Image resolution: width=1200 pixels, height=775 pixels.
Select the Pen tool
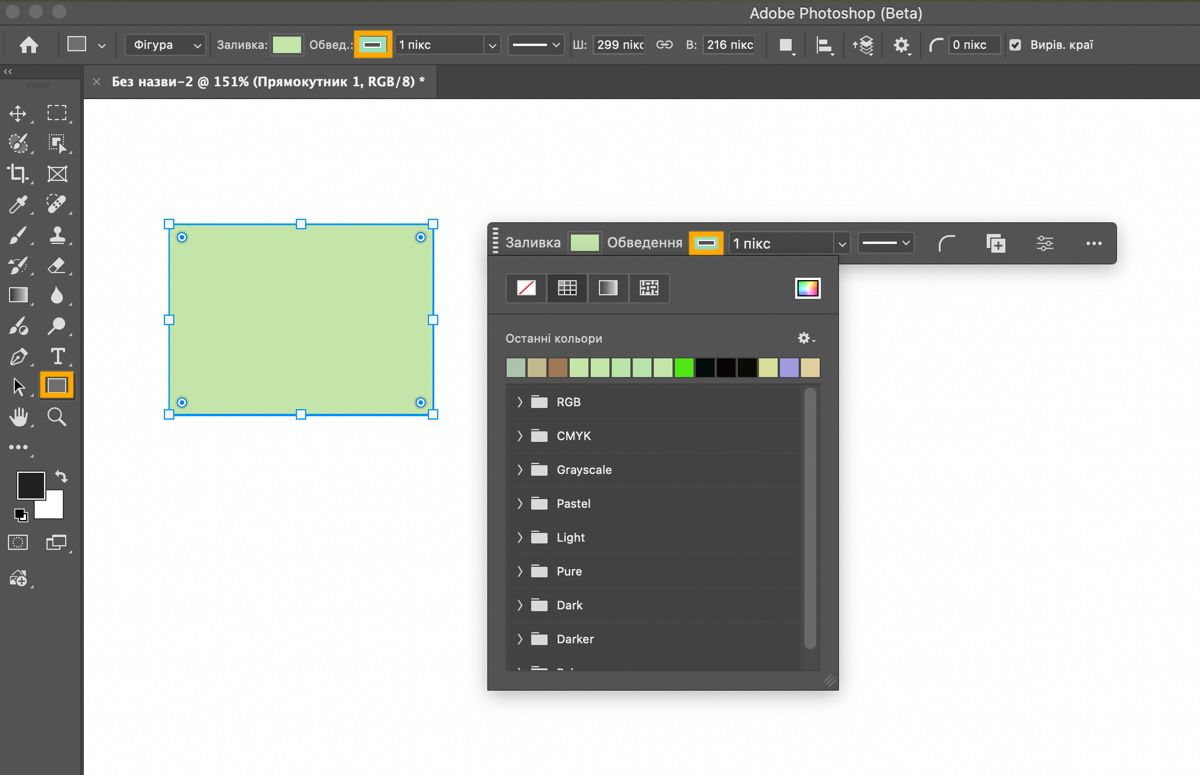[x=18, y=356]
